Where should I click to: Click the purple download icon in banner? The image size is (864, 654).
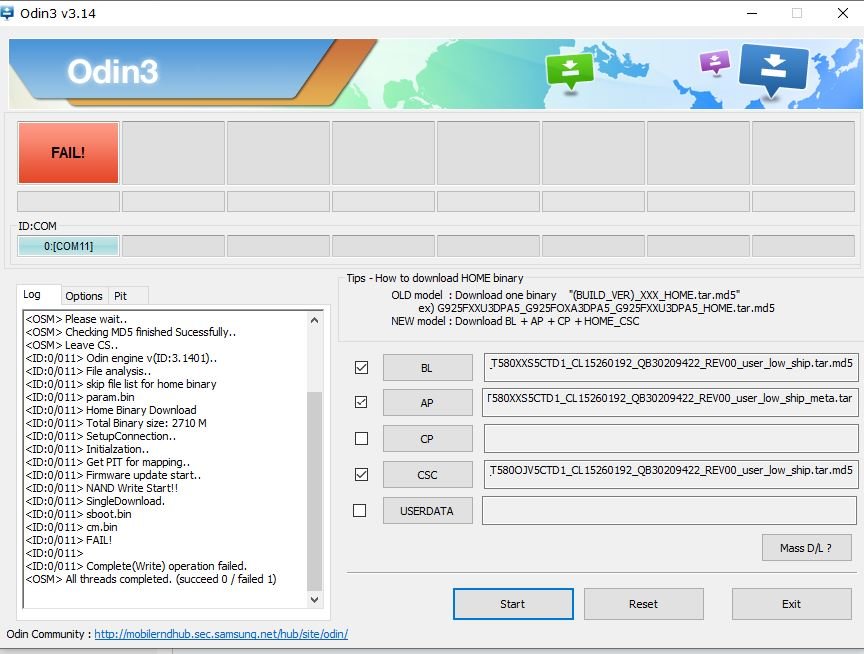pos(715,62)
